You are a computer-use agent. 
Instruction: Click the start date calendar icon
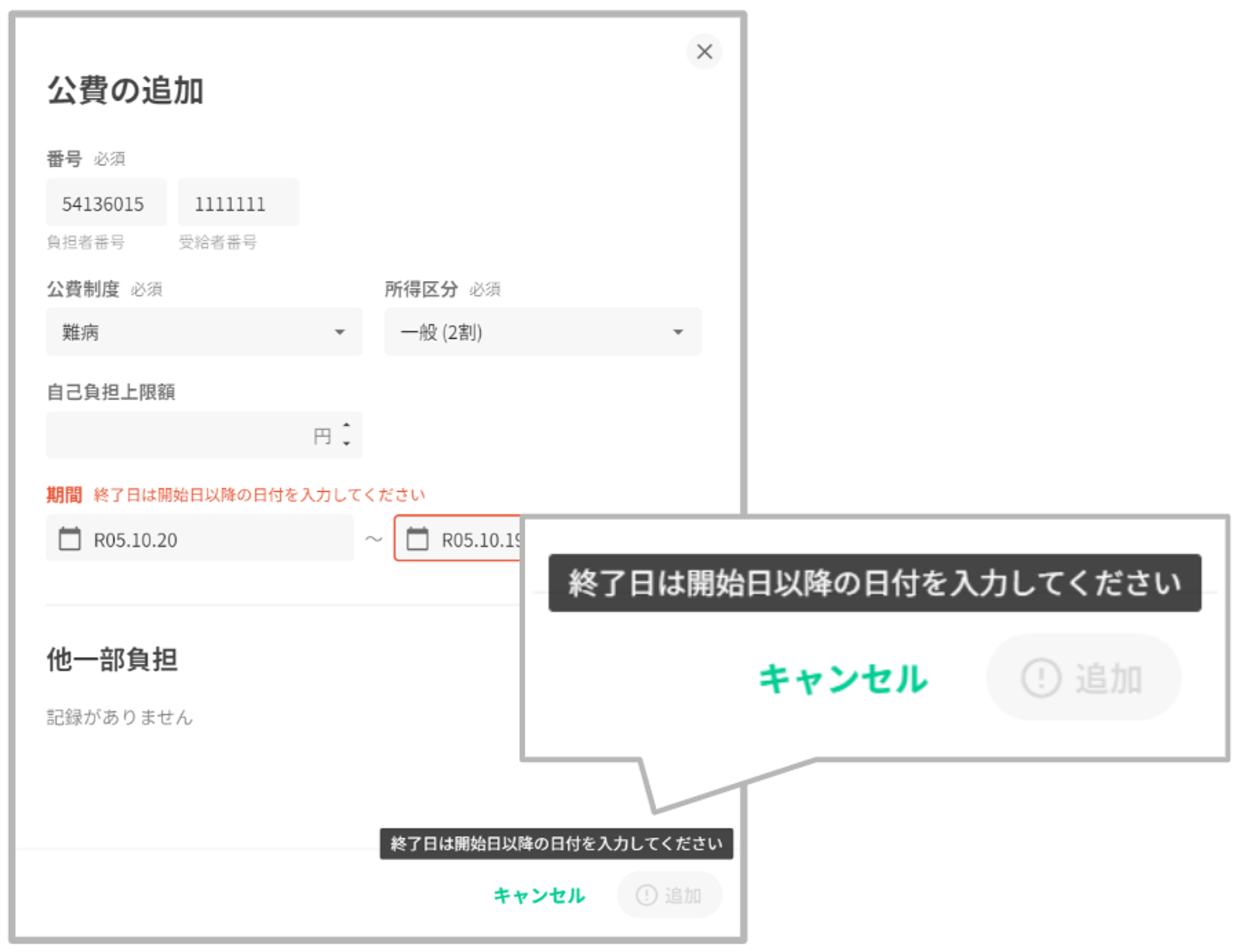coord(70,539)
